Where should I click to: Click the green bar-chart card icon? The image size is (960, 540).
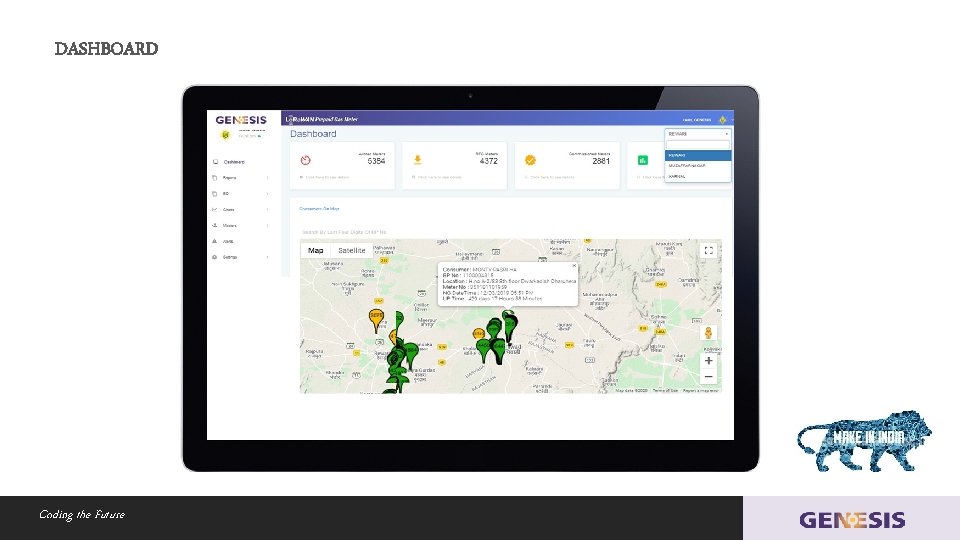(643, 160)
